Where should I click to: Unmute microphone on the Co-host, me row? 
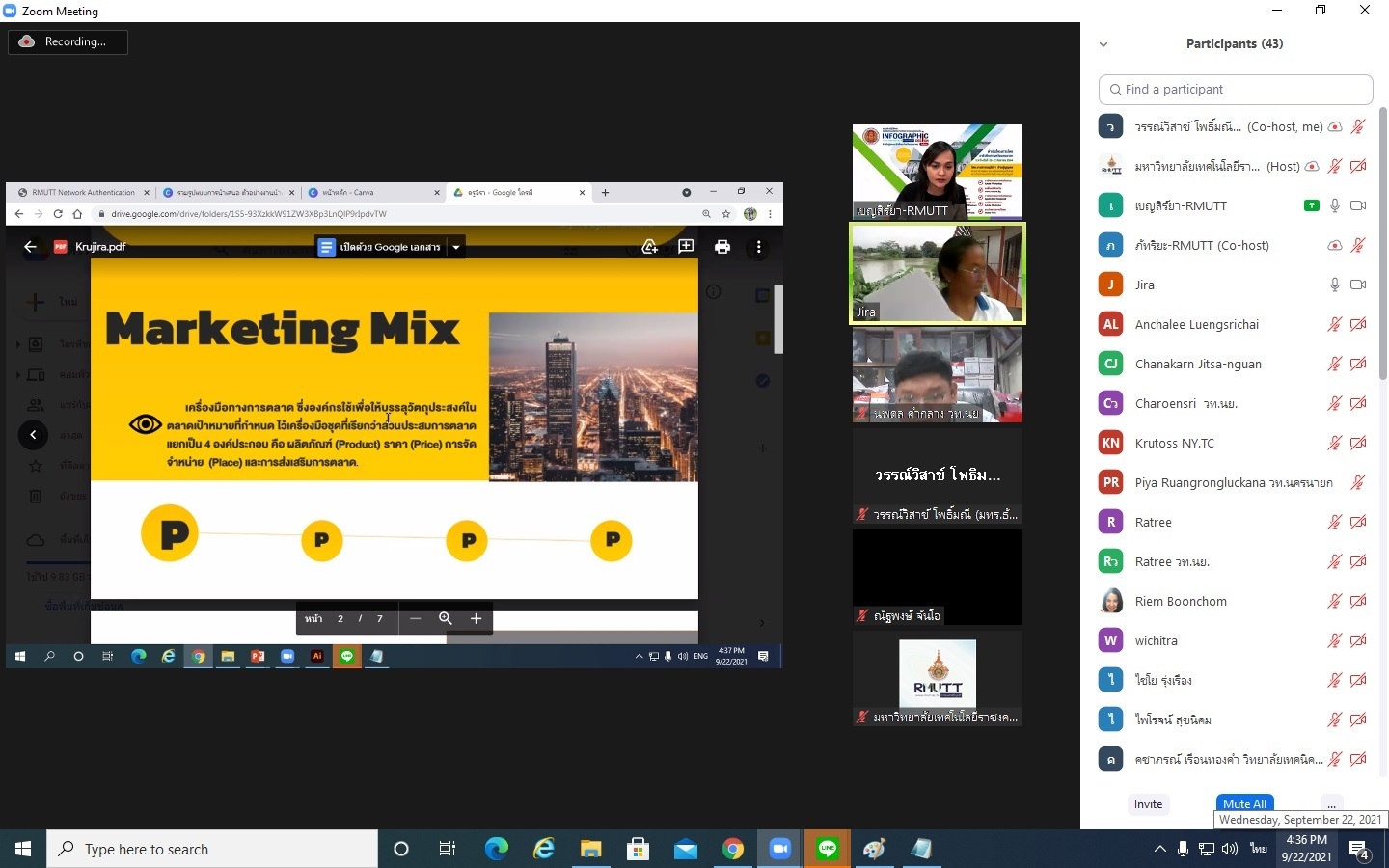[x=1358, y=126]
